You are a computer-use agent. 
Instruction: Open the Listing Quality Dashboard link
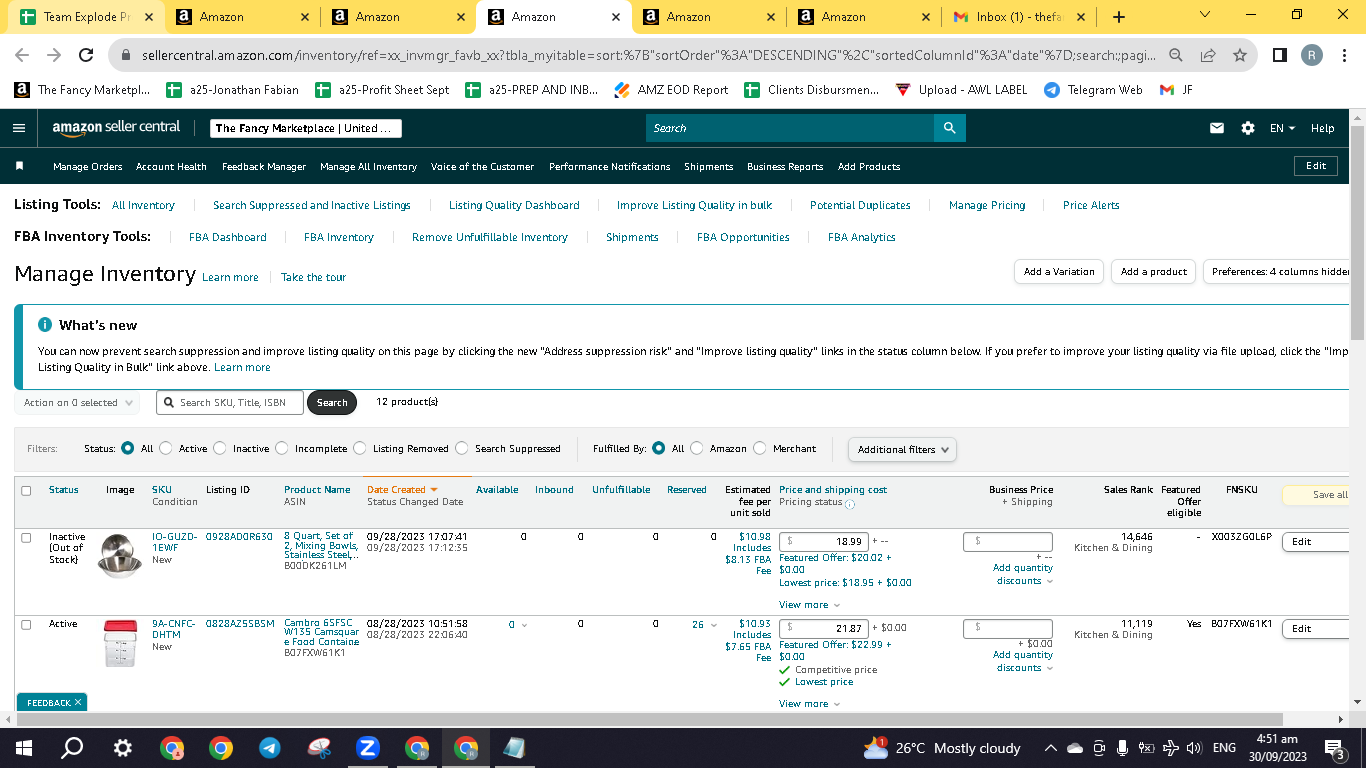(514, 205)
